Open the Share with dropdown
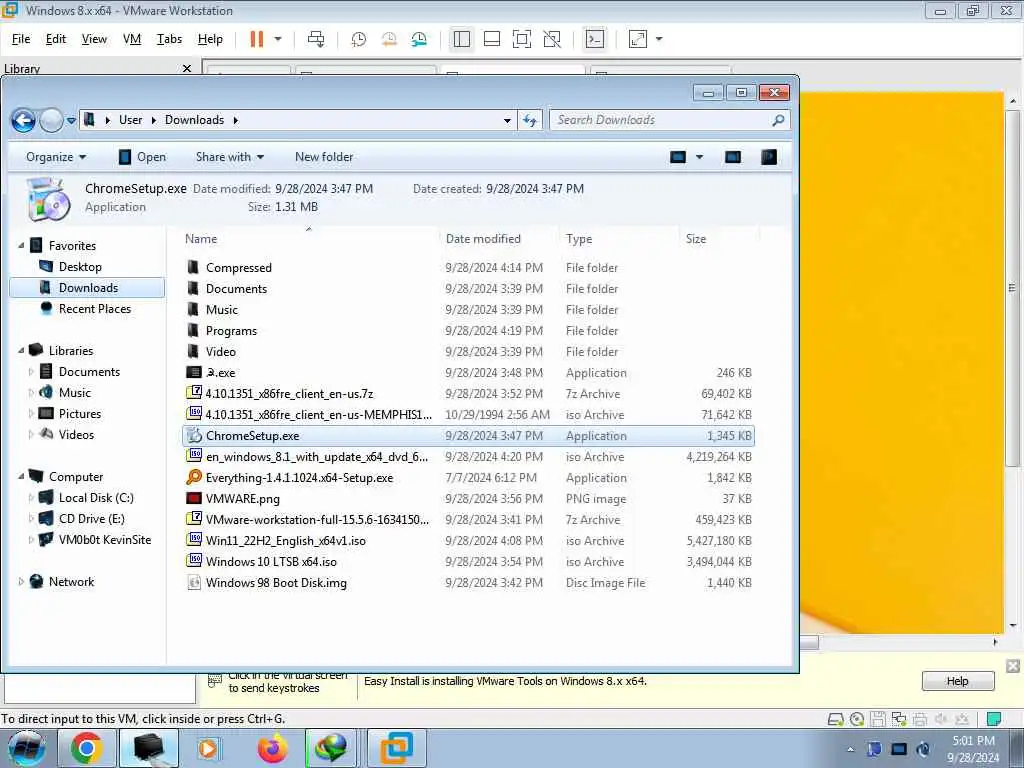The width and height of the screenshot is (1024, 768). click(x=230, y=157)
